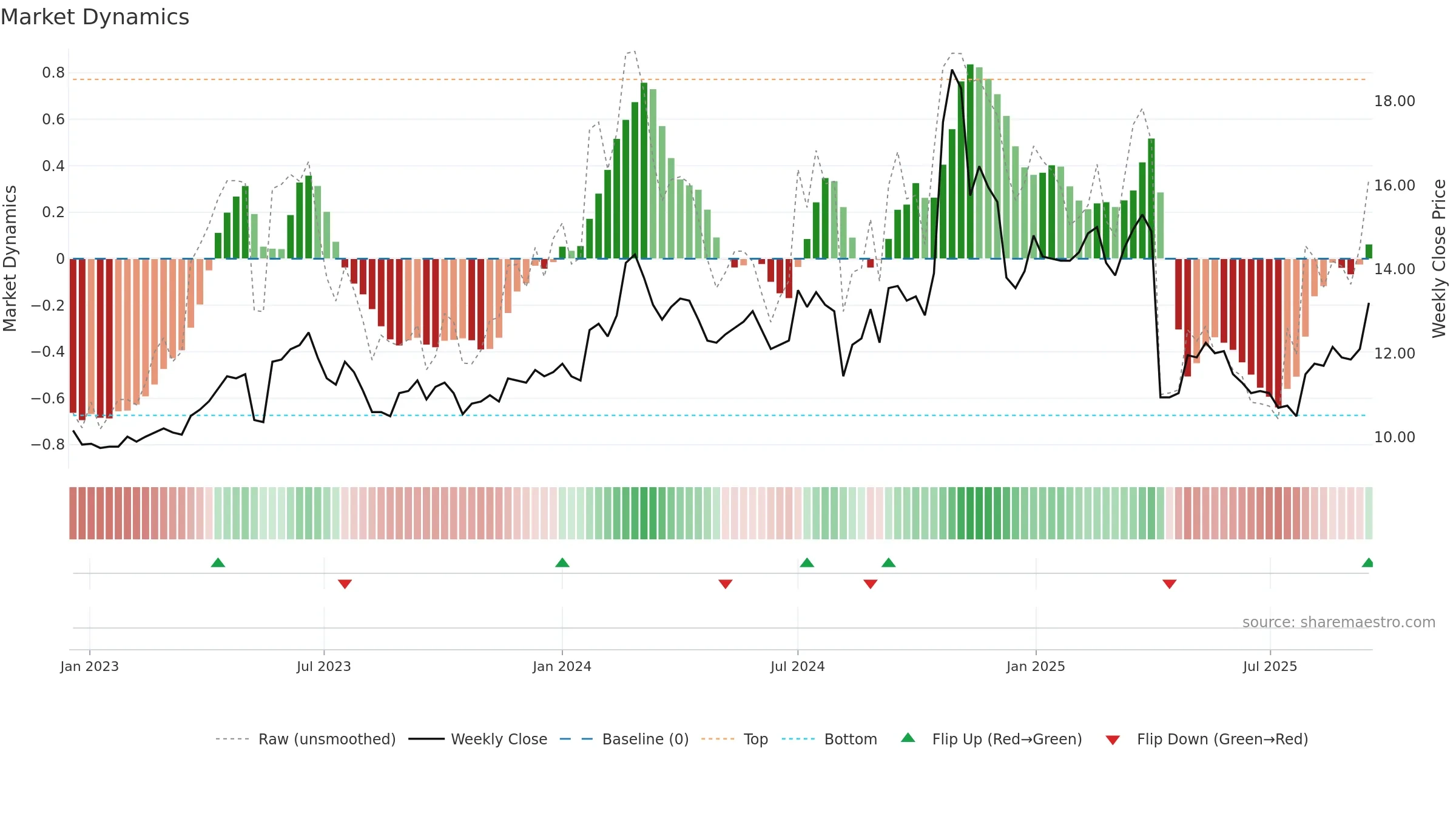The image size is (1456, 819).
Task: Click the Jul 2025 x-axis label
Action: [1270, 666]
